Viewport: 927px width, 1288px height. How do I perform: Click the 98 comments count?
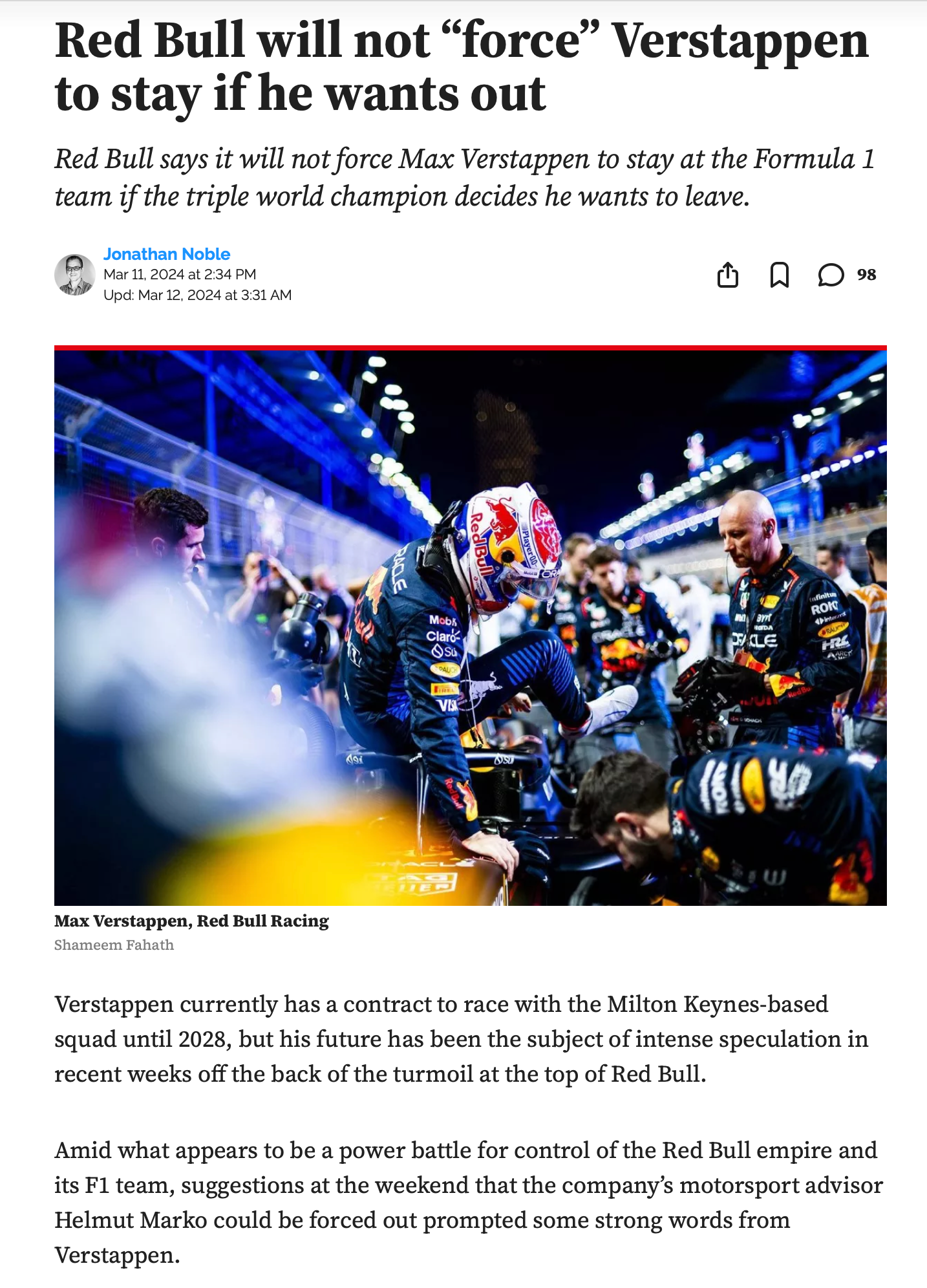tap(866, 275)
